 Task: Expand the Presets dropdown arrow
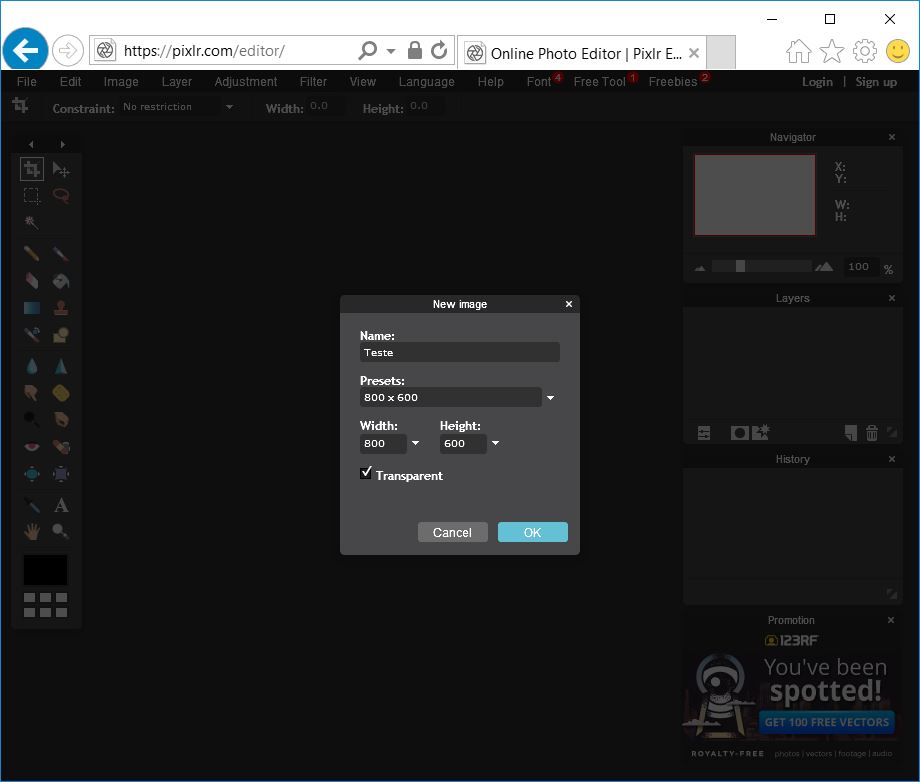[550, 398]
